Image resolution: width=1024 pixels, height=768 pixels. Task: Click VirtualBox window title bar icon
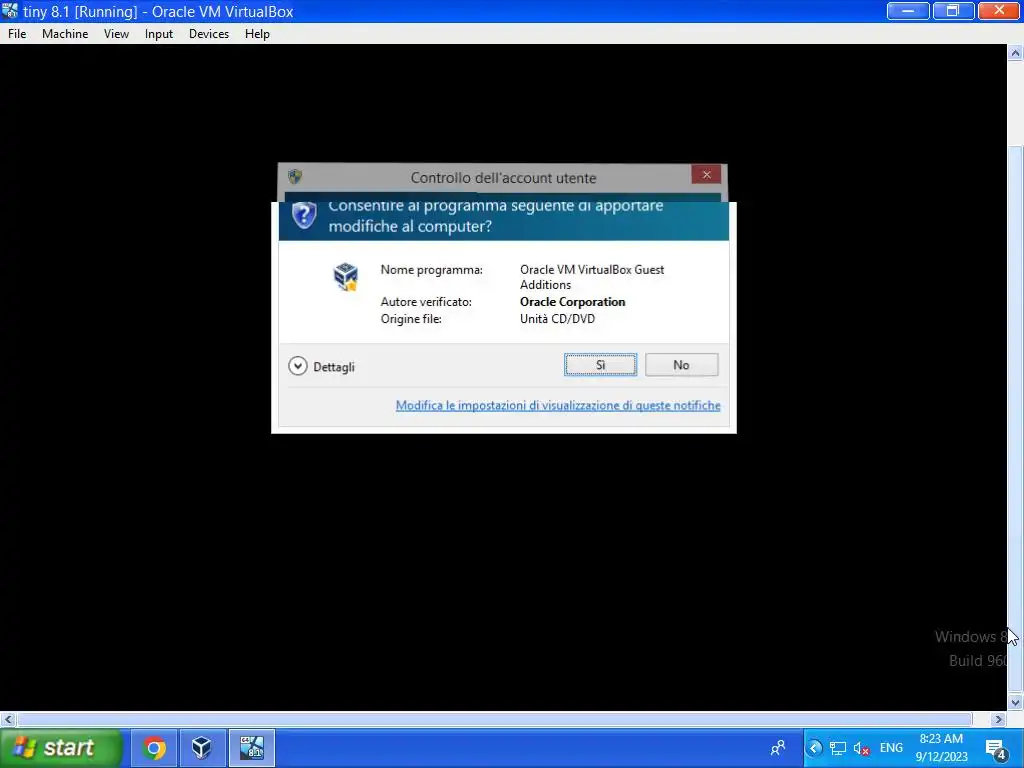pos(10,11)
